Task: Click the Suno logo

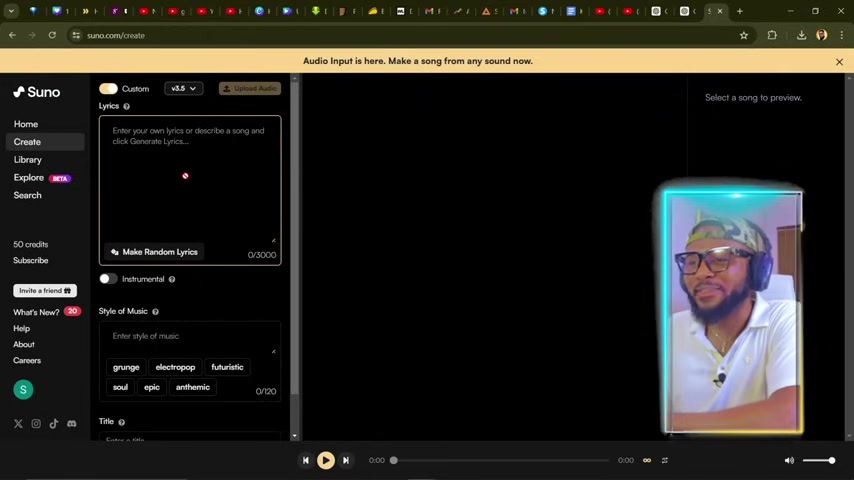Action: click(36, 92)
